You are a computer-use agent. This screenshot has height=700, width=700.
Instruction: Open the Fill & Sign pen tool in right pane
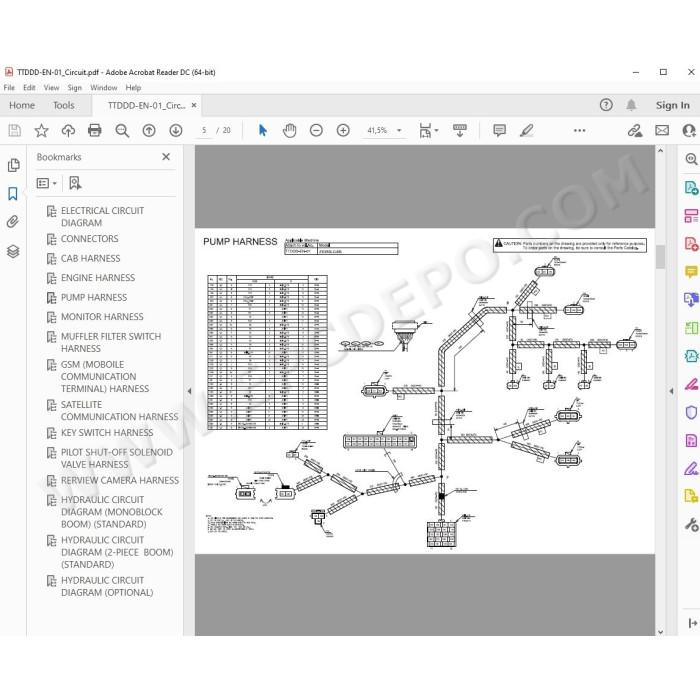(x=691, y=469)
